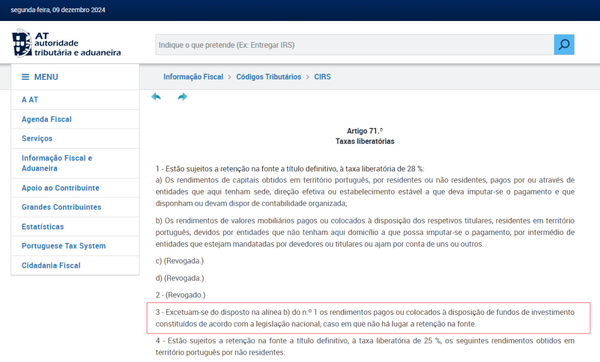Click item 'c) (Revogada.)'
600x362 pixels.
coord(179,261)
